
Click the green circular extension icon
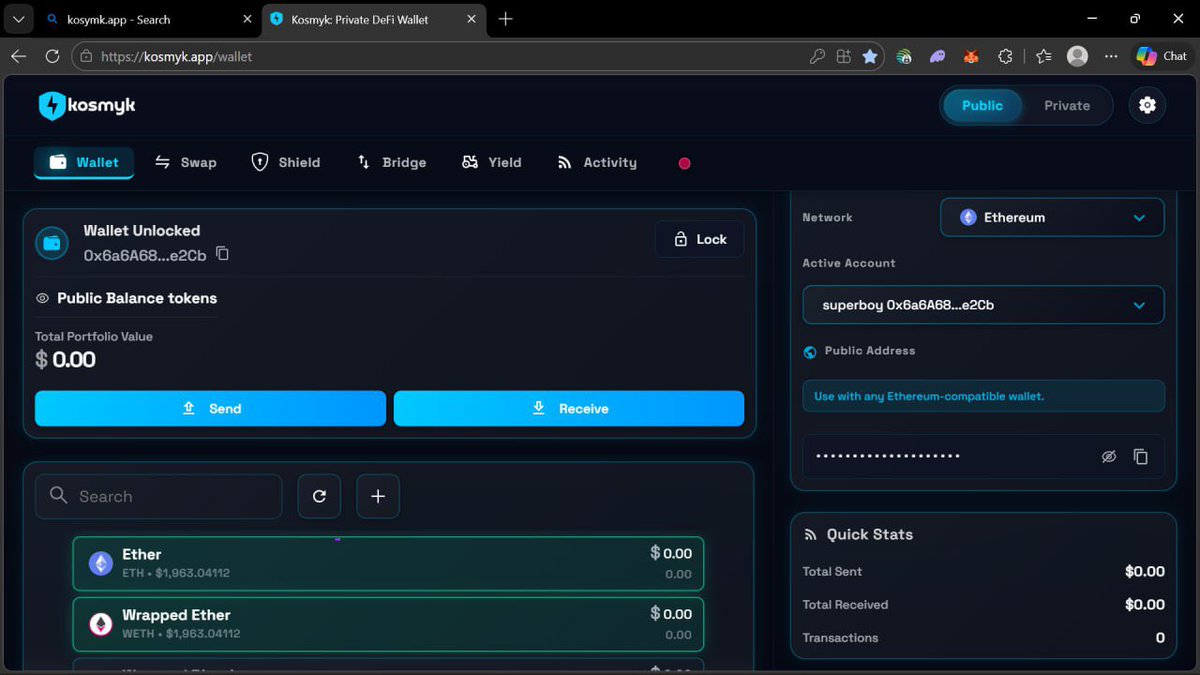904,57
